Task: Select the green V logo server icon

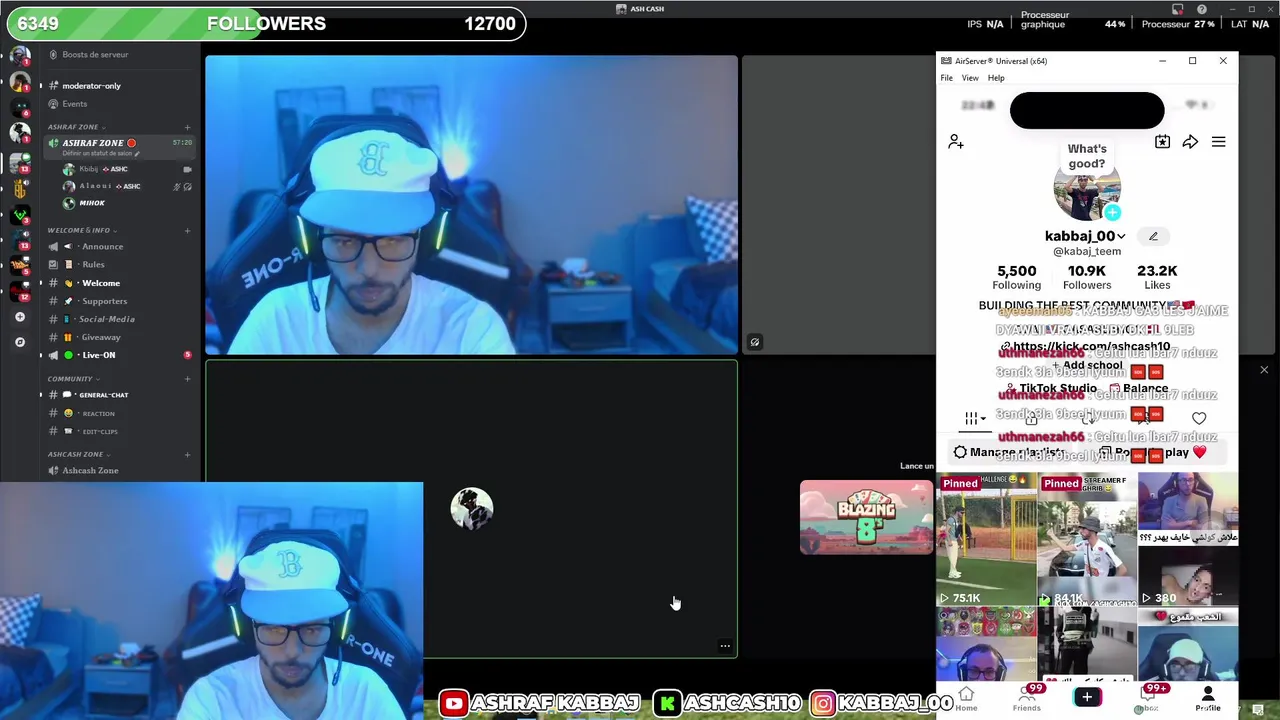Action: 20,214
